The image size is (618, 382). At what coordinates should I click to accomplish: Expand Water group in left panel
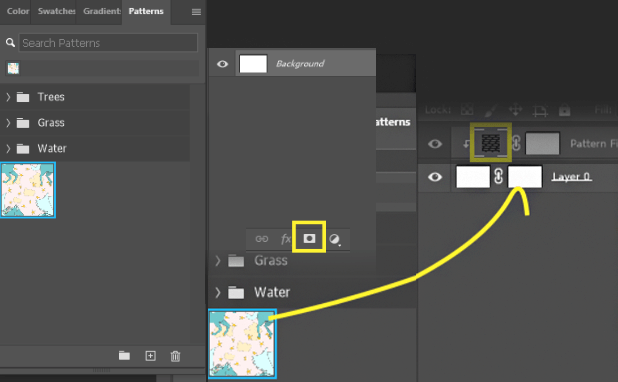(x=8, y=148)
